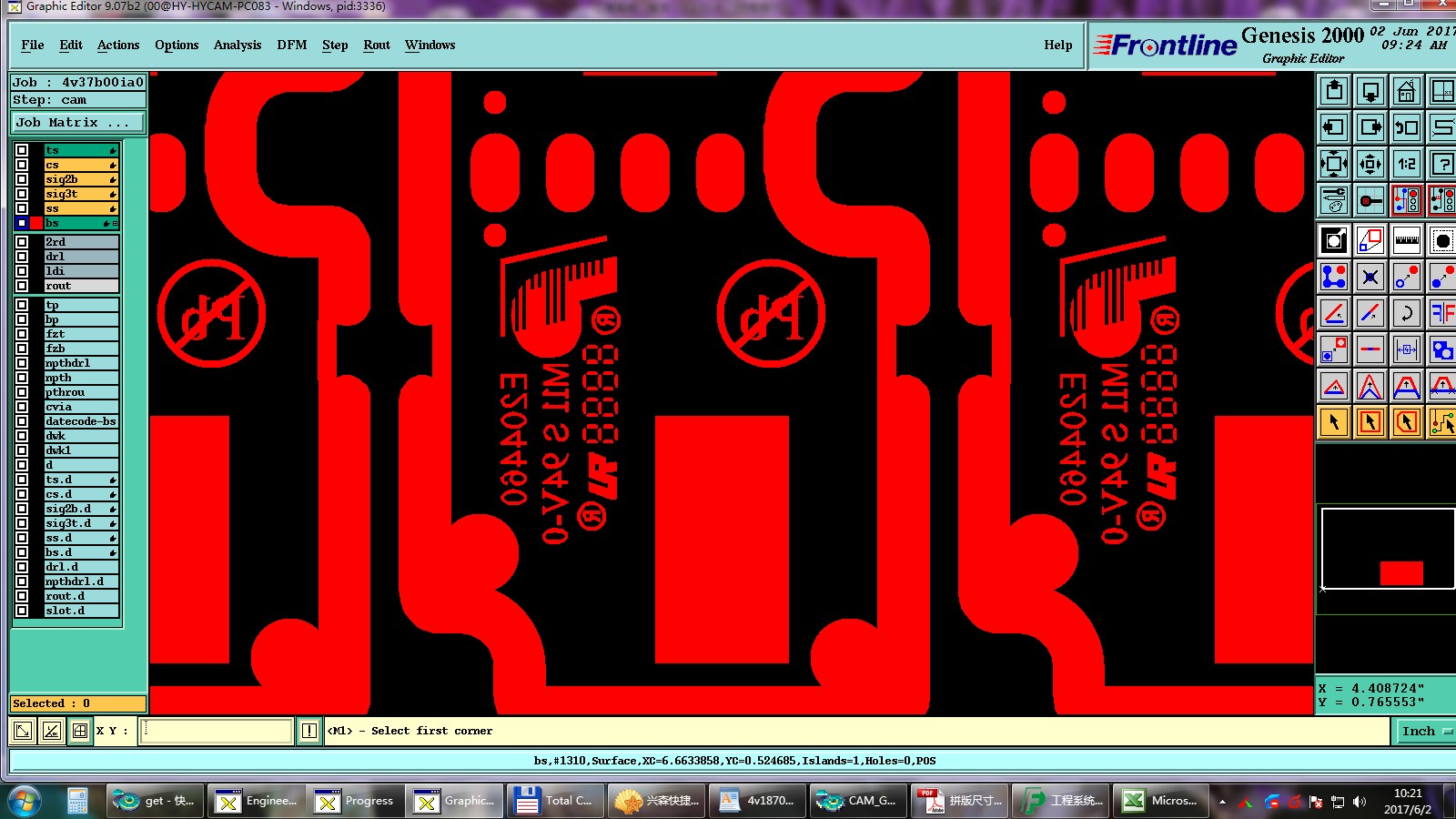Toggle the sig3t layer checkbox
The height and width of the screenshot is (819, 1456).
(22, 194)
